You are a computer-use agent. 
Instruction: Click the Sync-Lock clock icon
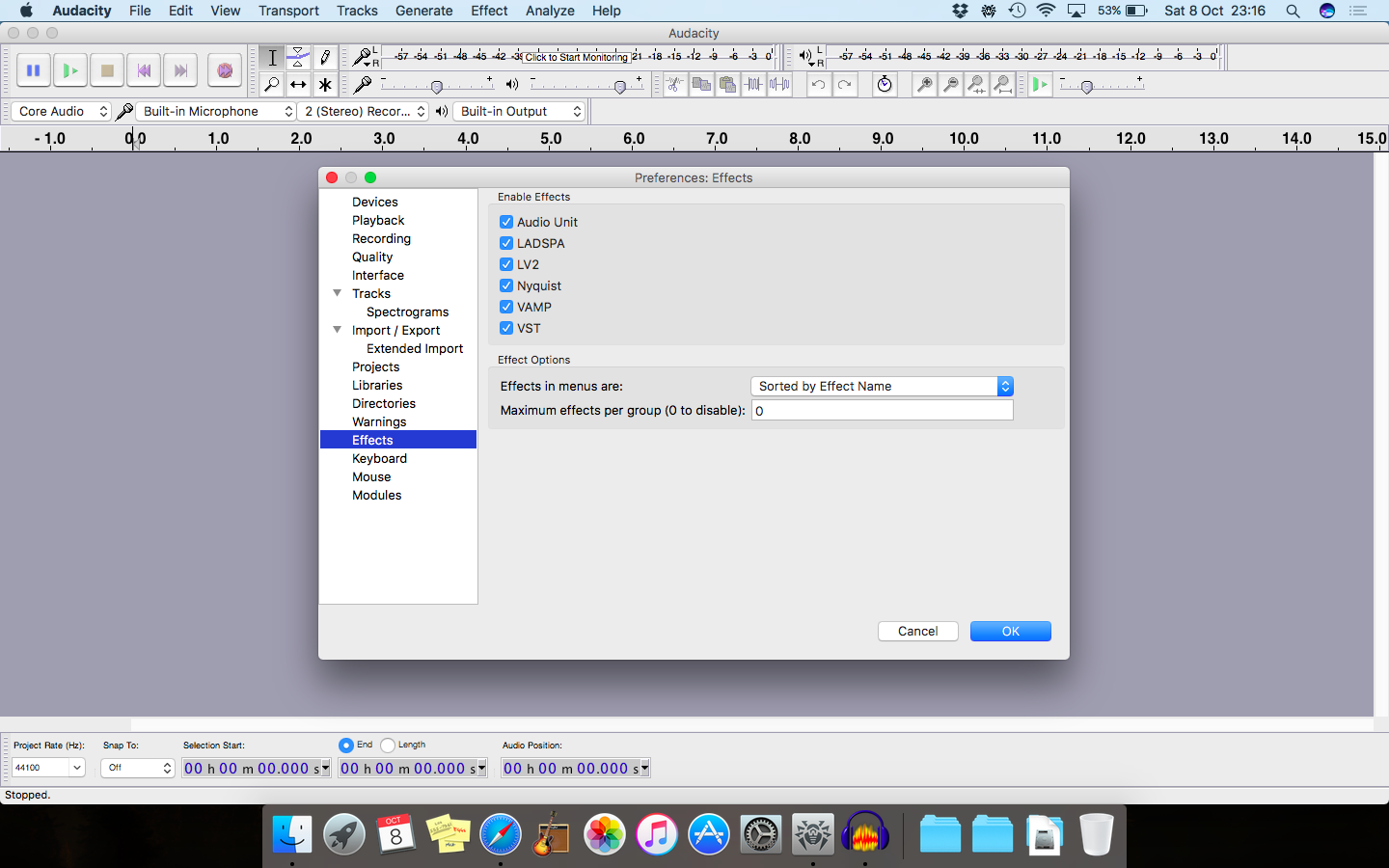tap(885, 85)
